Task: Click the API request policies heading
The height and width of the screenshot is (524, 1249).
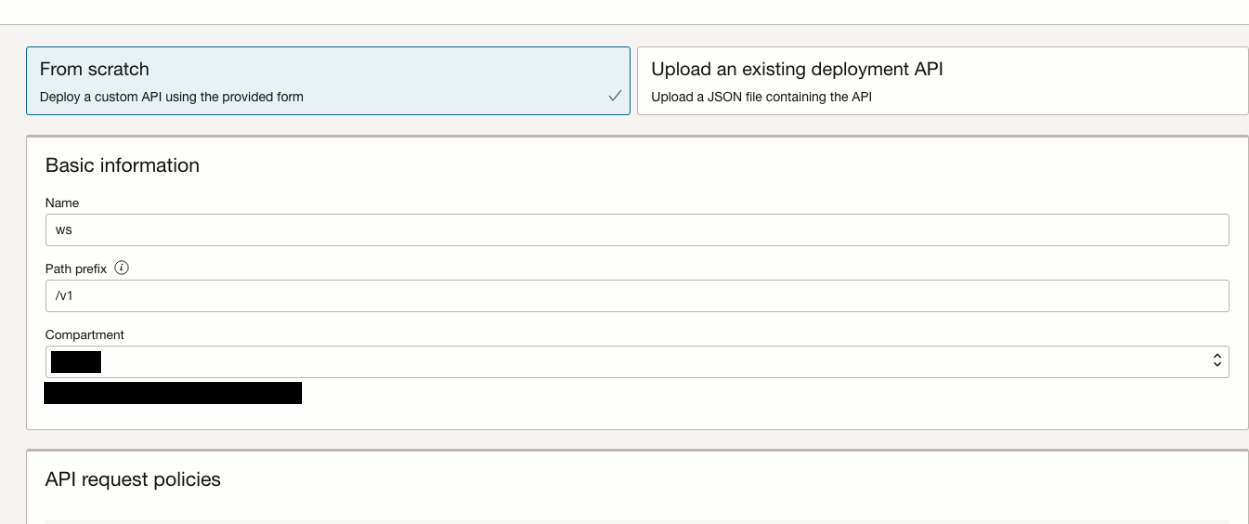Action: pos(133,480)
